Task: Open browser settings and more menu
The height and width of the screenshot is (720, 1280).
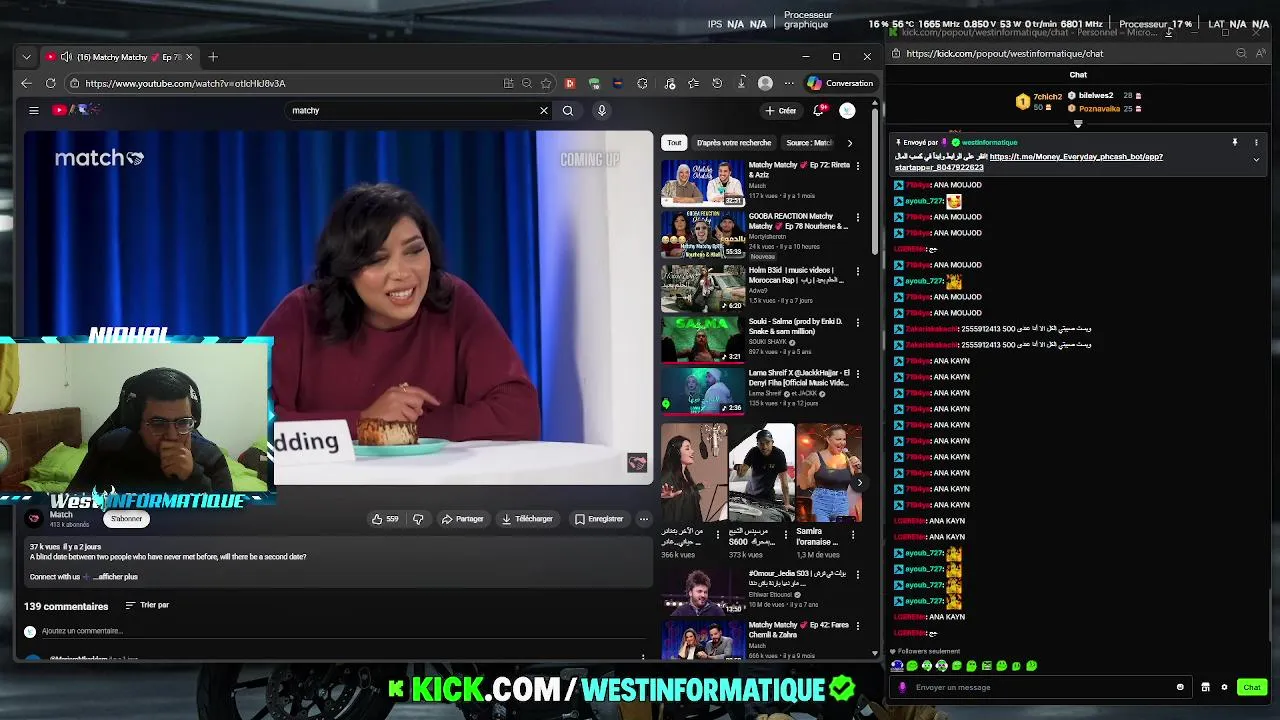Action: click(x=789, y=83)
